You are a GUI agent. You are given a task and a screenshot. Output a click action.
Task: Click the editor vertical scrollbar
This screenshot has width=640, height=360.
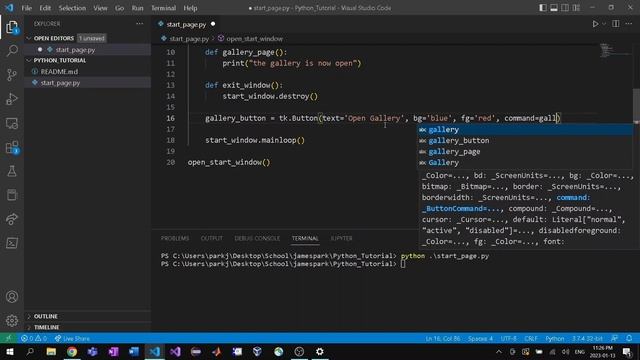(636, 105)
